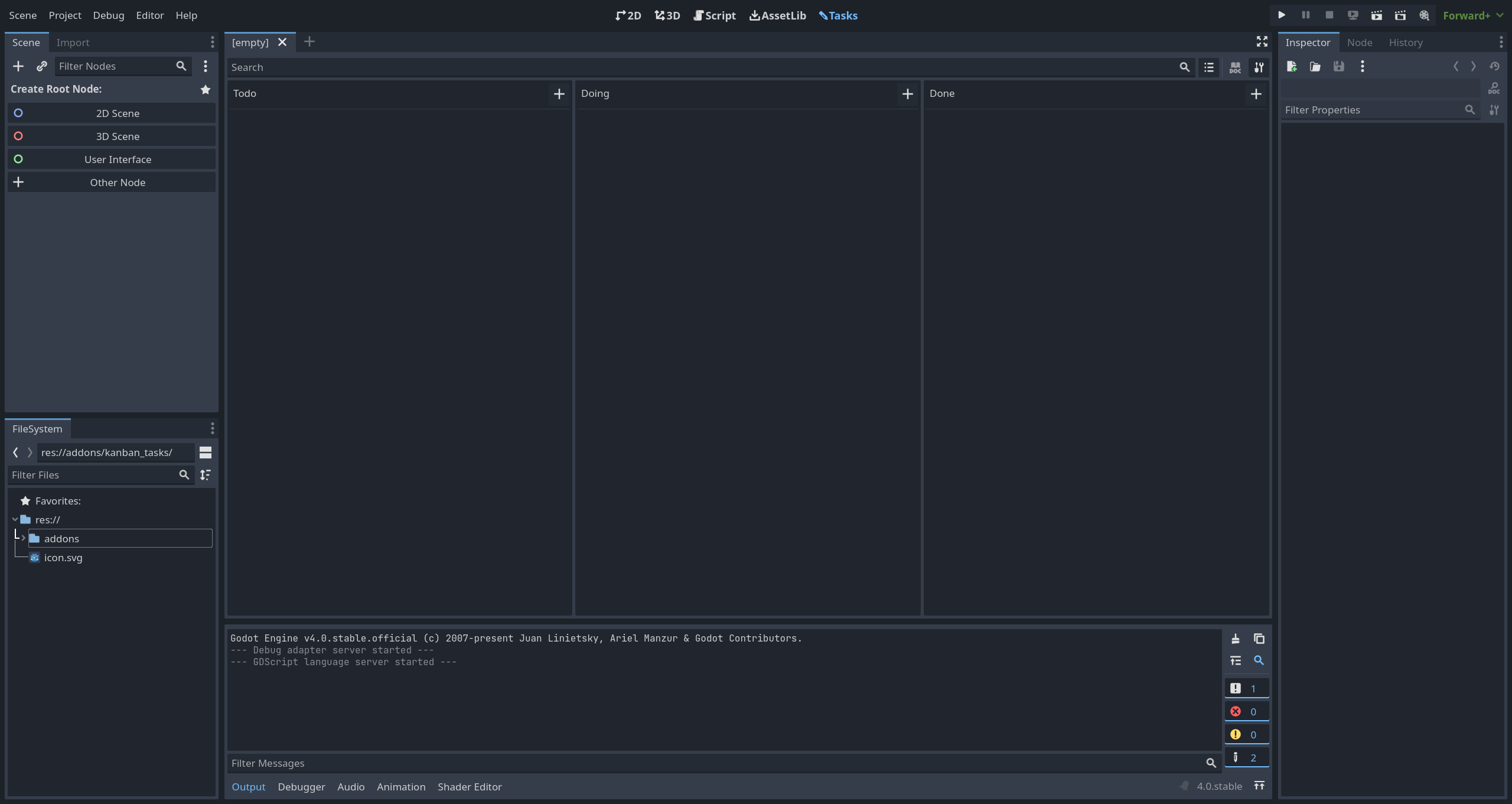The image size is (1512, 804).
Task: Toggle distraction-free mode icon
Action: coord(1262,41)
